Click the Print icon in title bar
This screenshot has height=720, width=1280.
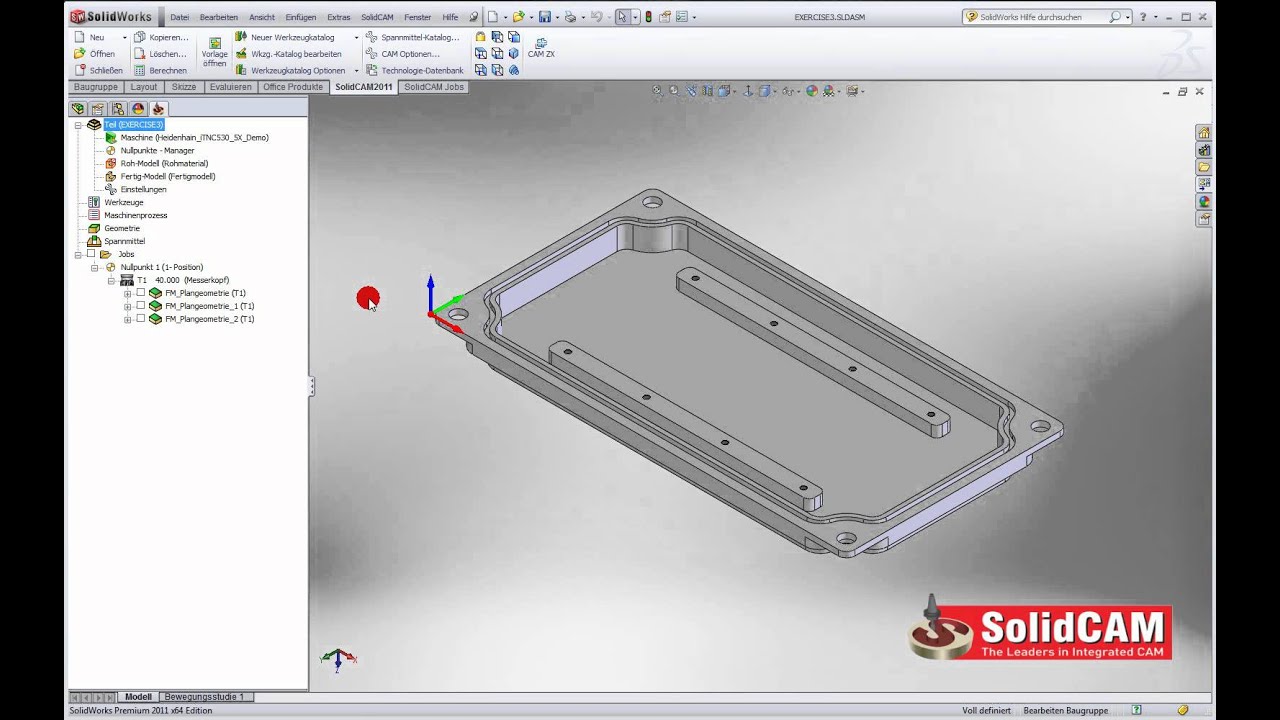570,17
